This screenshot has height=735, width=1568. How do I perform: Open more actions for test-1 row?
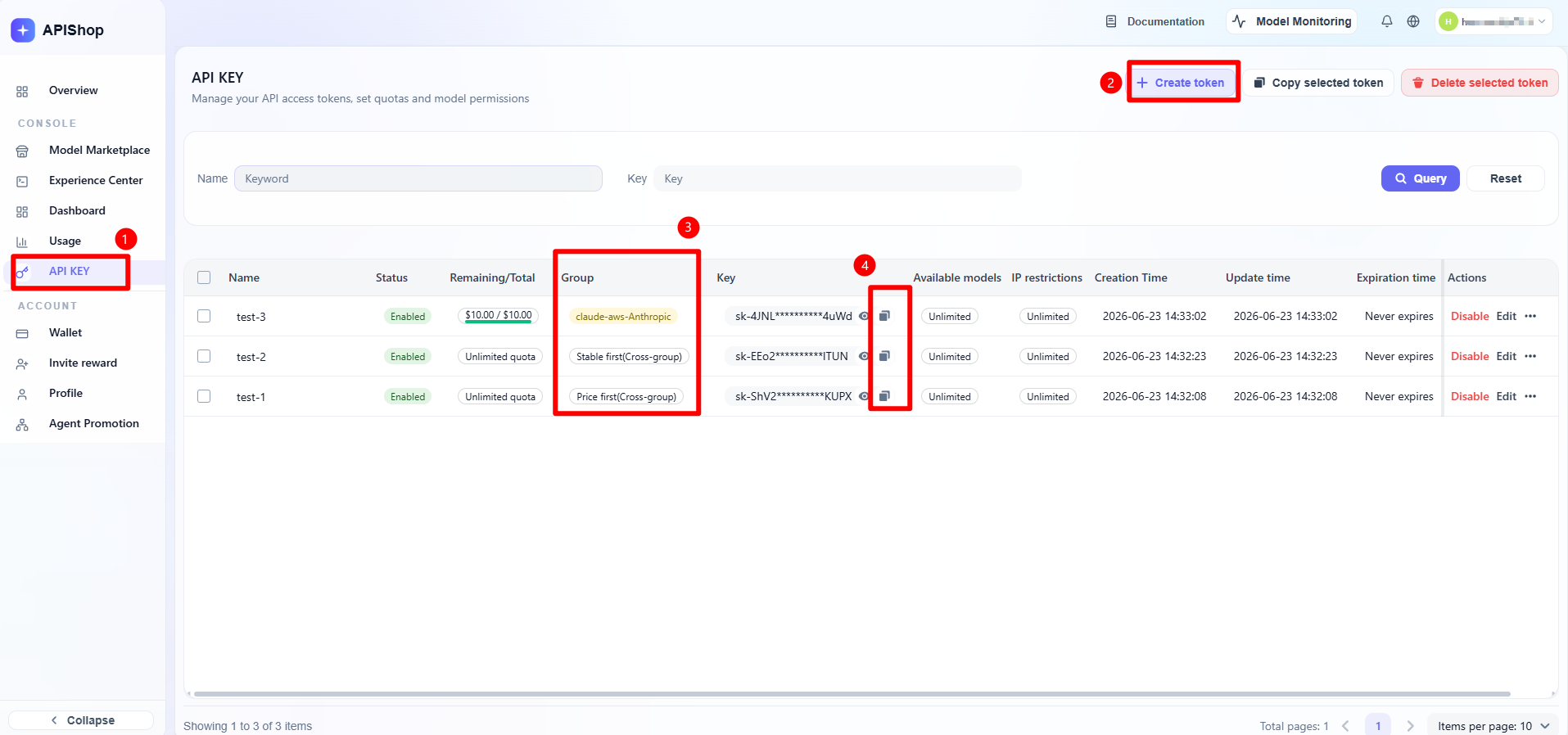tap(1530, 396)
